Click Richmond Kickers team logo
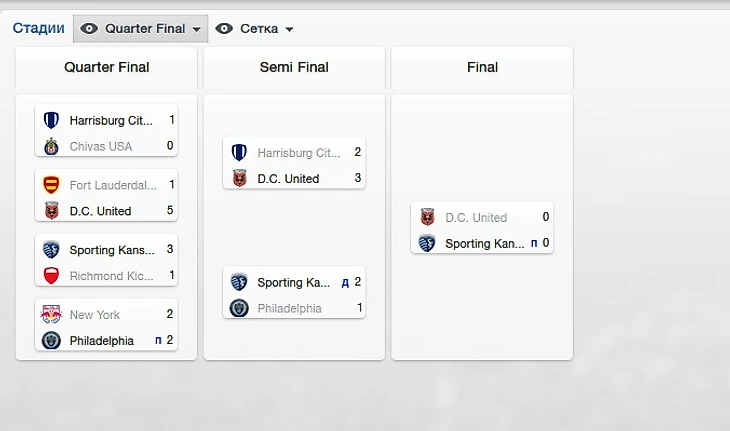The height and width of the screenshot is (431, 730). (x=51, y=275)
